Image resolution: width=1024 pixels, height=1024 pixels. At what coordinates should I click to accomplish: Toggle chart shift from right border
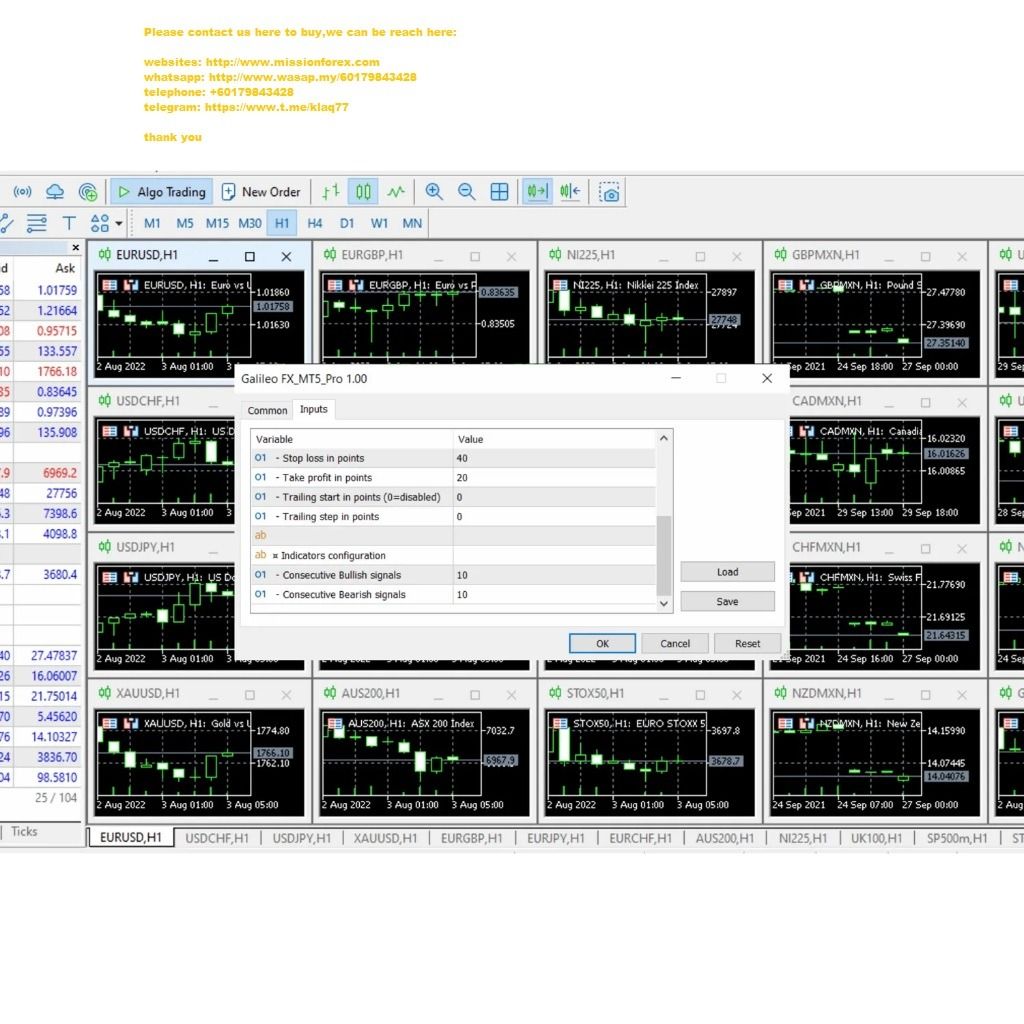[570, 192]
